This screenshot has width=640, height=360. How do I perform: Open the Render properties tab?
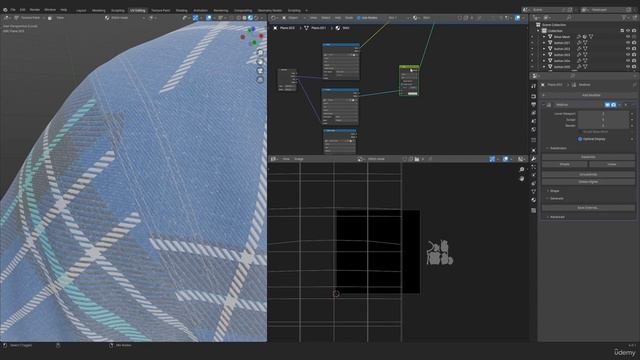coord(533,96)
